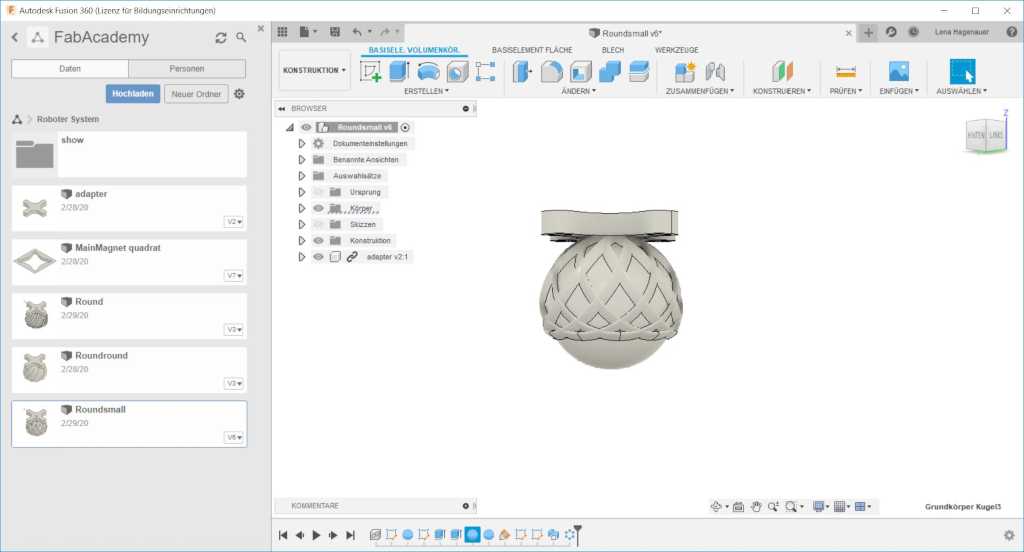Click the rectangular pattern tool icon
1024x552 pixels.
[485, 71]
